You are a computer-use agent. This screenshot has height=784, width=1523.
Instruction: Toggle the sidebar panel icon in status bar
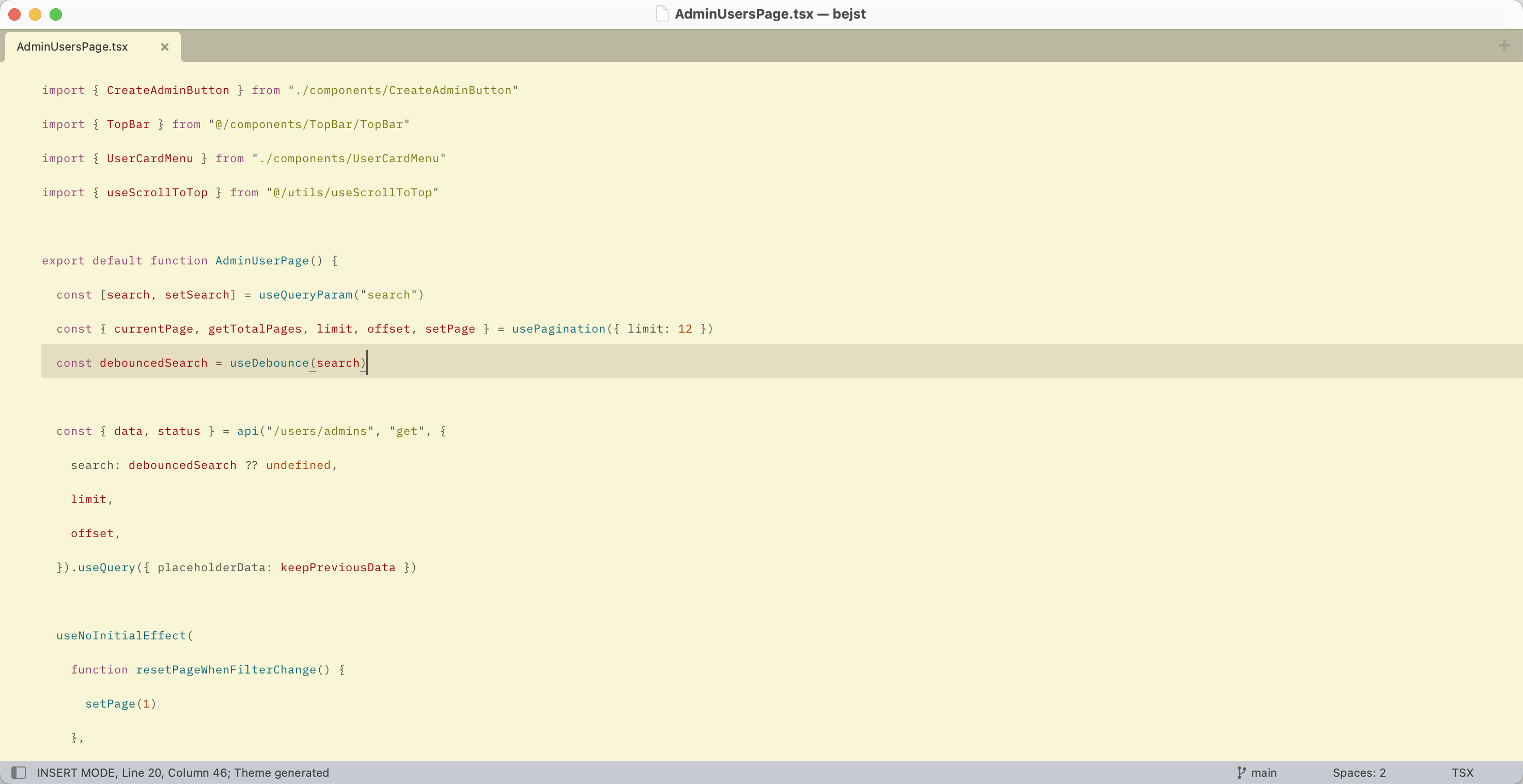point(18,772)
